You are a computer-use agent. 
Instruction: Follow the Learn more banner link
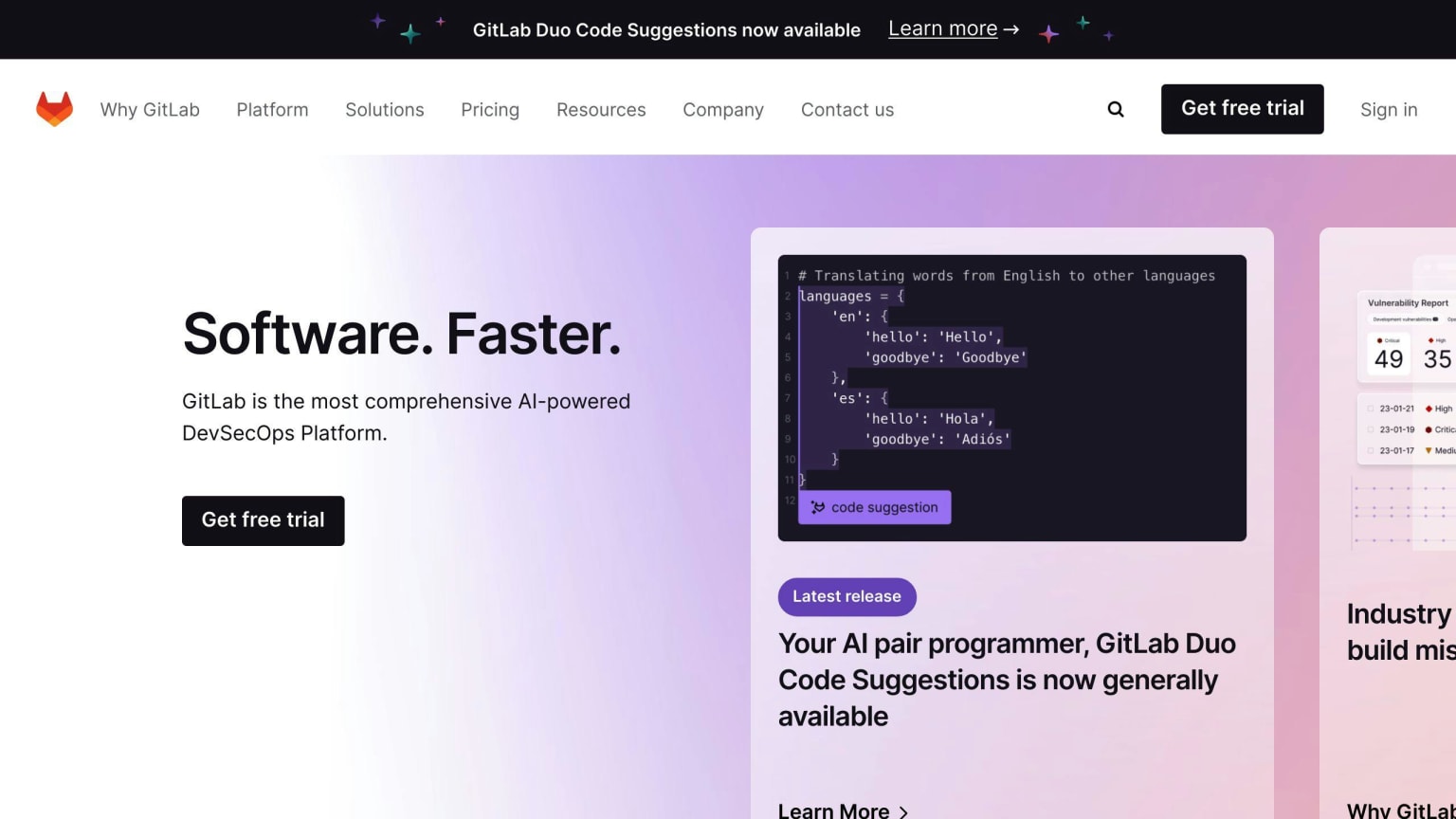point(942,29)
